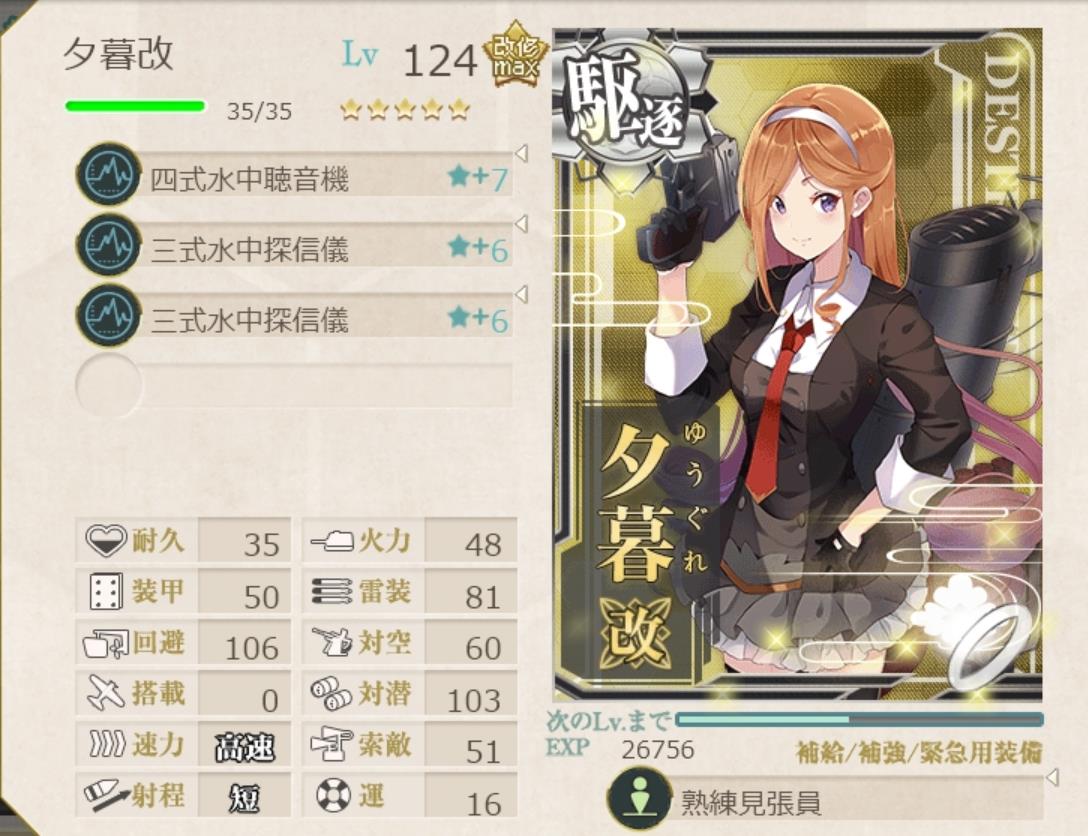The height and width of the screenshot is (836, 1088).
Task: Expand arrow beside first 三式水中探信儀 slot
Action: (x=522, y=223)
